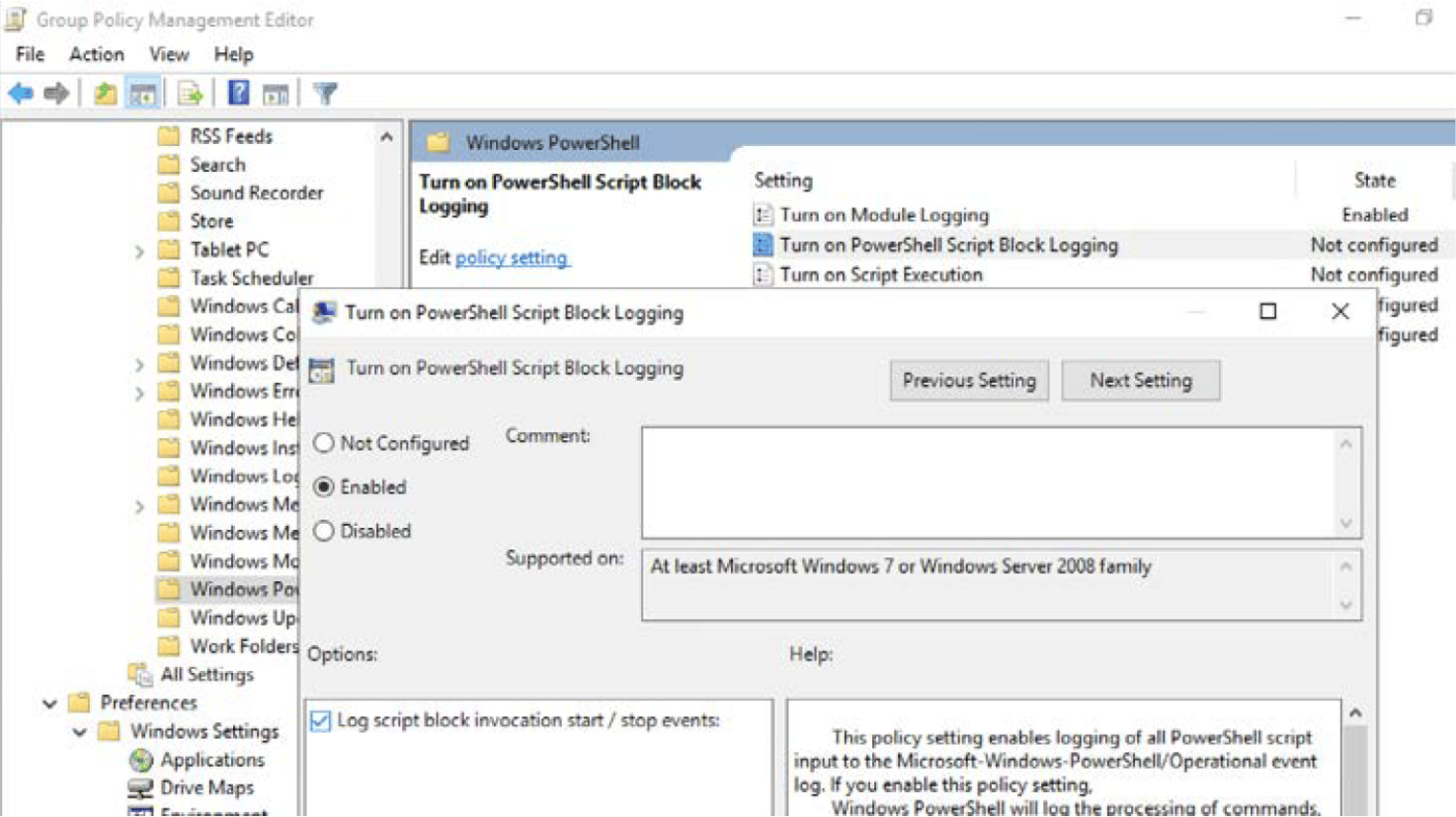Open Help via the question mark icon
Viewport: 1456px width, 817px height.
click(240, 93)
